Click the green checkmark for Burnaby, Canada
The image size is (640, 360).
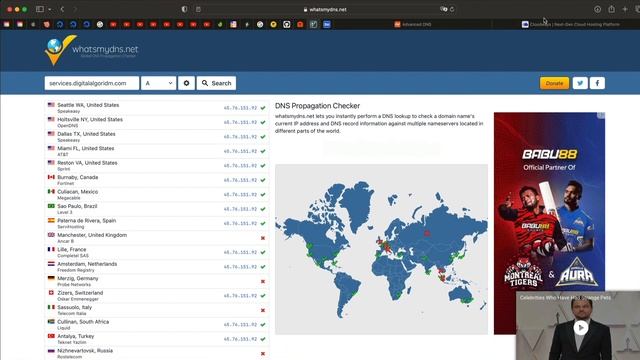coord(263,180)
